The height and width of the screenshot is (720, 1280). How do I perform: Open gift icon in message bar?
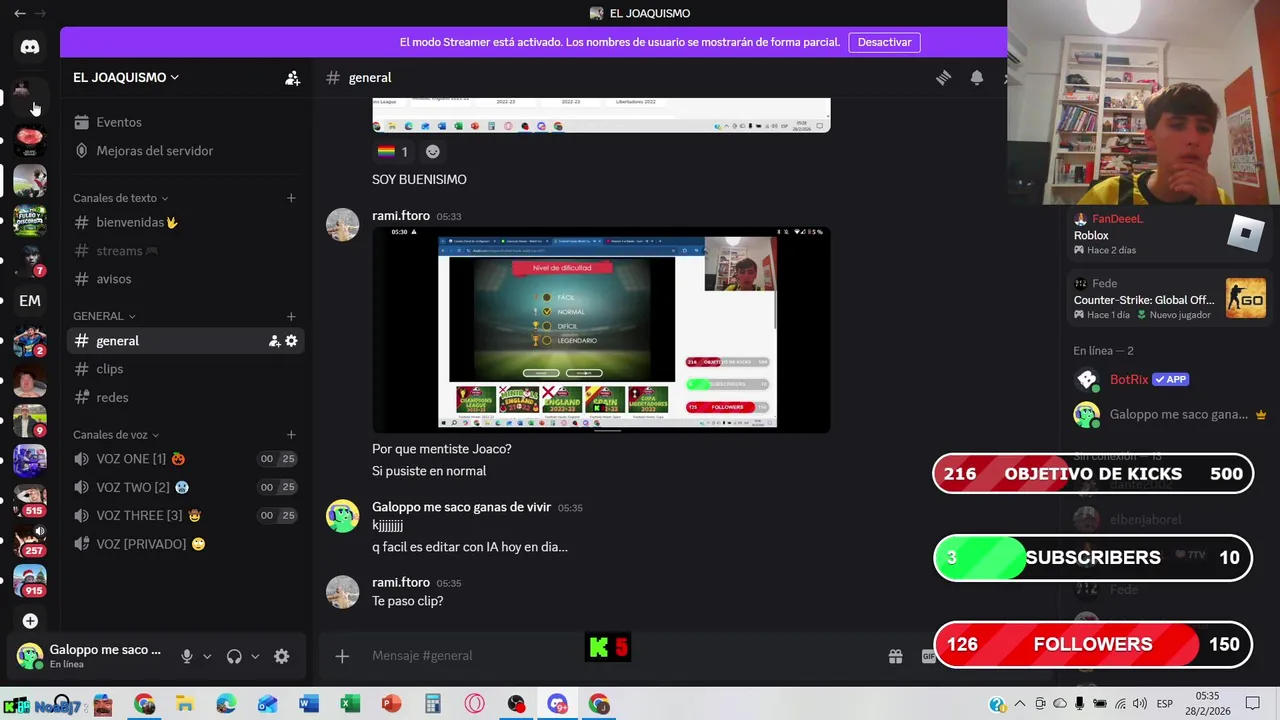pos(896,656)
